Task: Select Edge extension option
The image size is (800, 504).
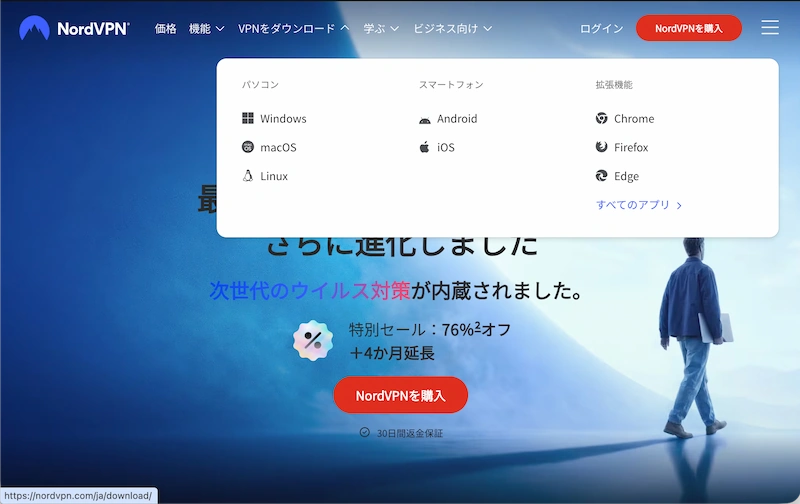Action: (x=617, y=176)
